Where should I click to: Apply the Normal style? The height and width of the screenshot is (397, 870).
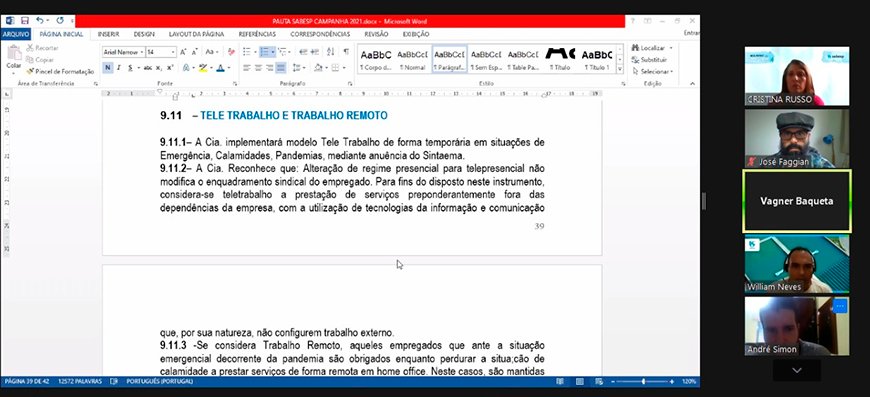tap(412, 60)
